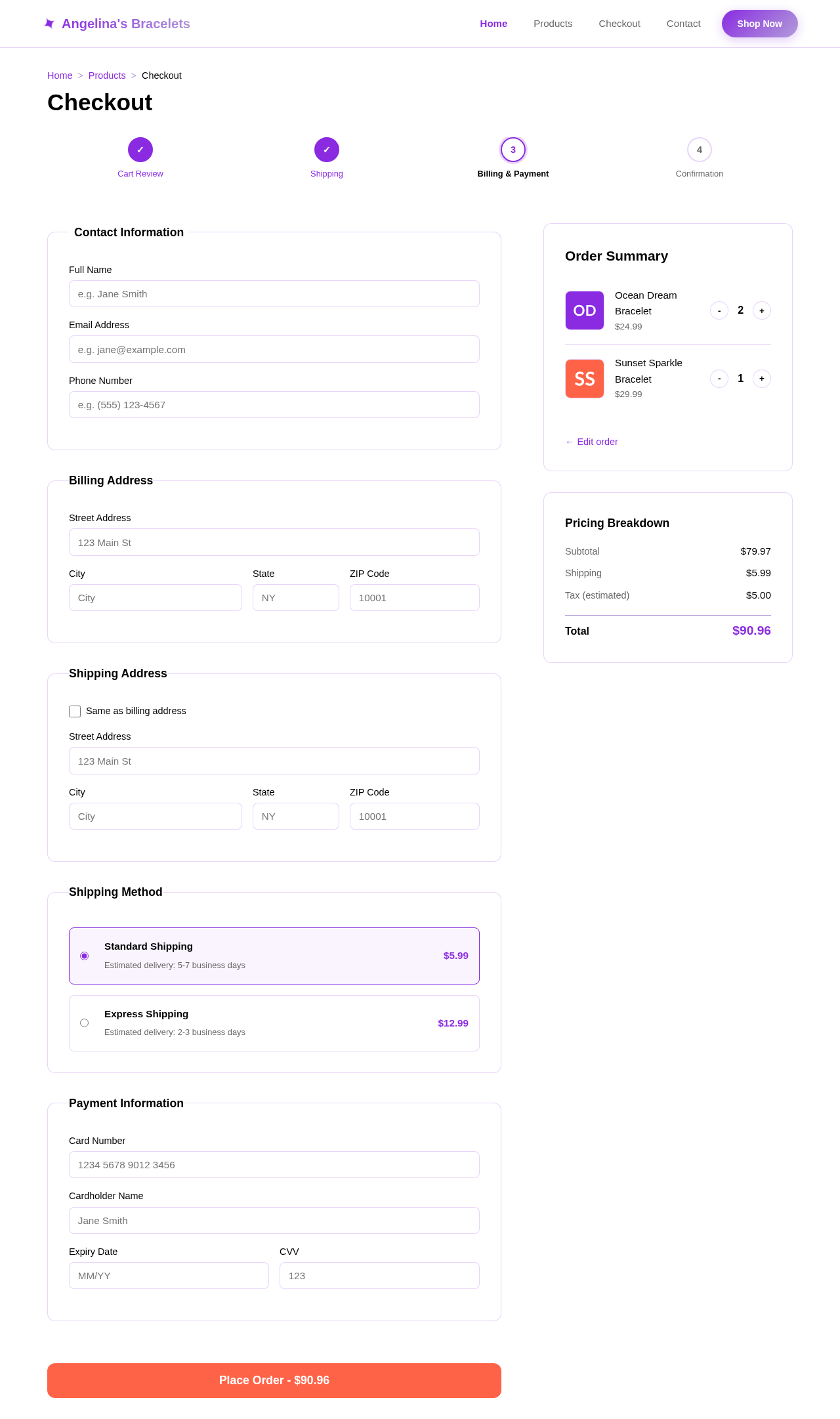Click the Edit order link
The width and height of the screenshot is (840, 1419).
591,442
